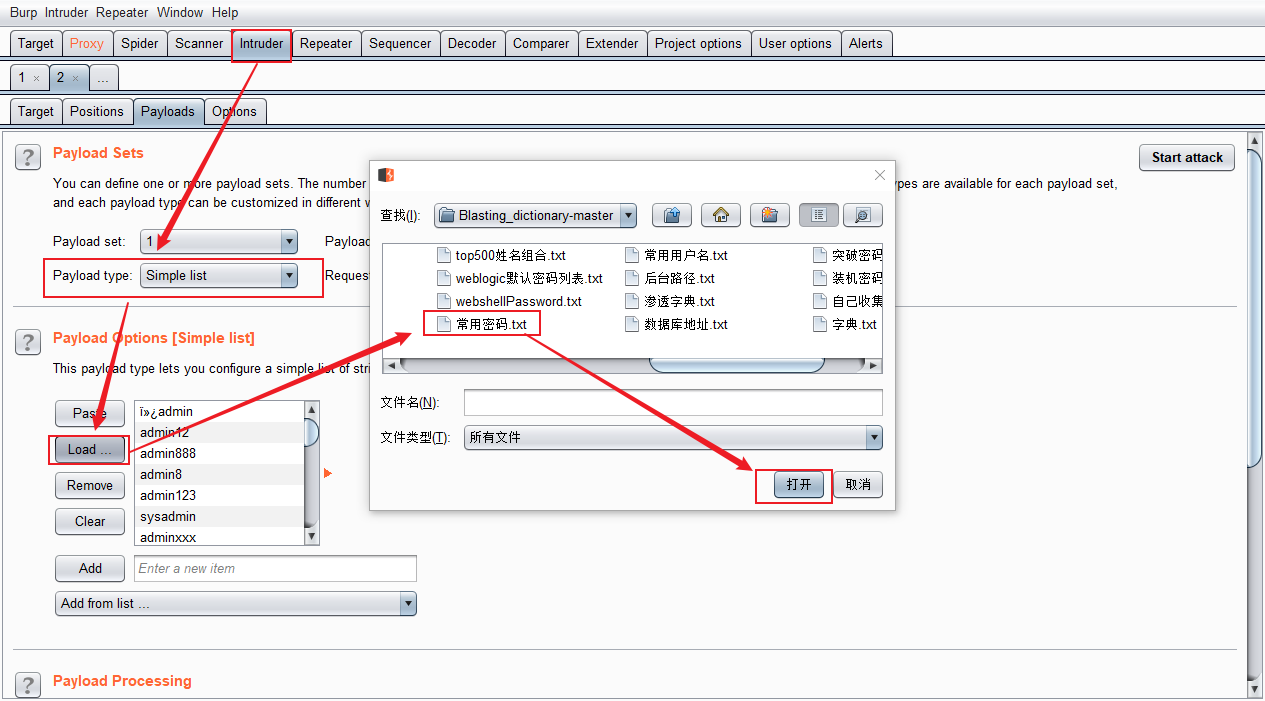1265x701 pixels.
Task: Click the create new folder icon
Action: click(769, 215)
